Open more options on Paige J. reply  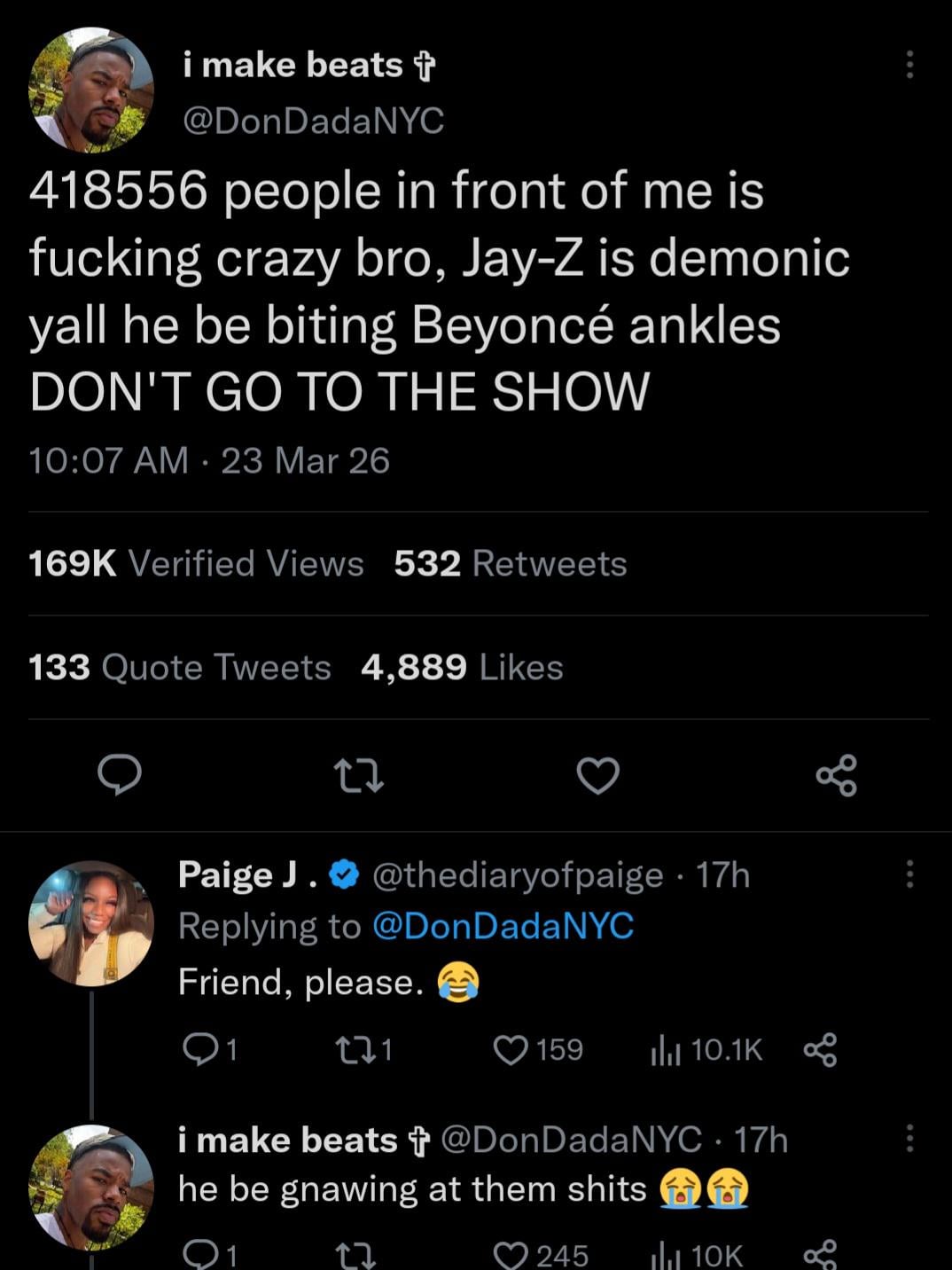click(x=909, y=874)
